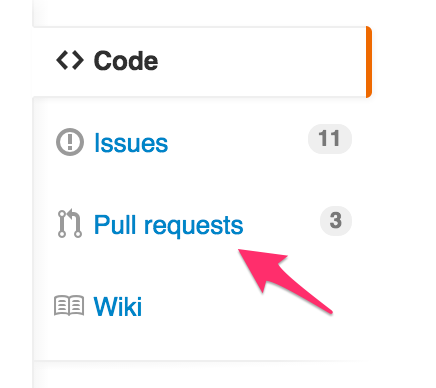Click the panel area above the Code tab

(x=200, y=13)
